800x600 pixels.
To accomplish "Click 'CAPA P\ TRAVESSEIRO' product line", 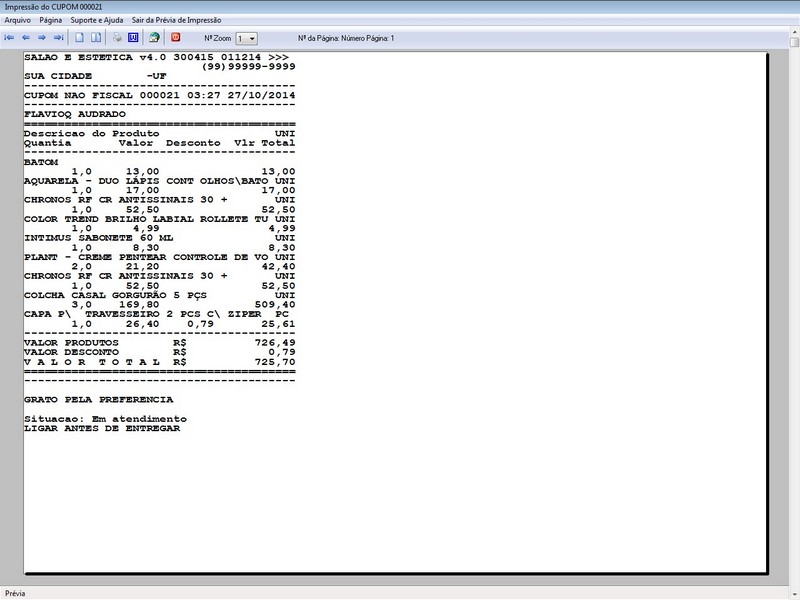I will pyautogui.click(x=156, y=314).
